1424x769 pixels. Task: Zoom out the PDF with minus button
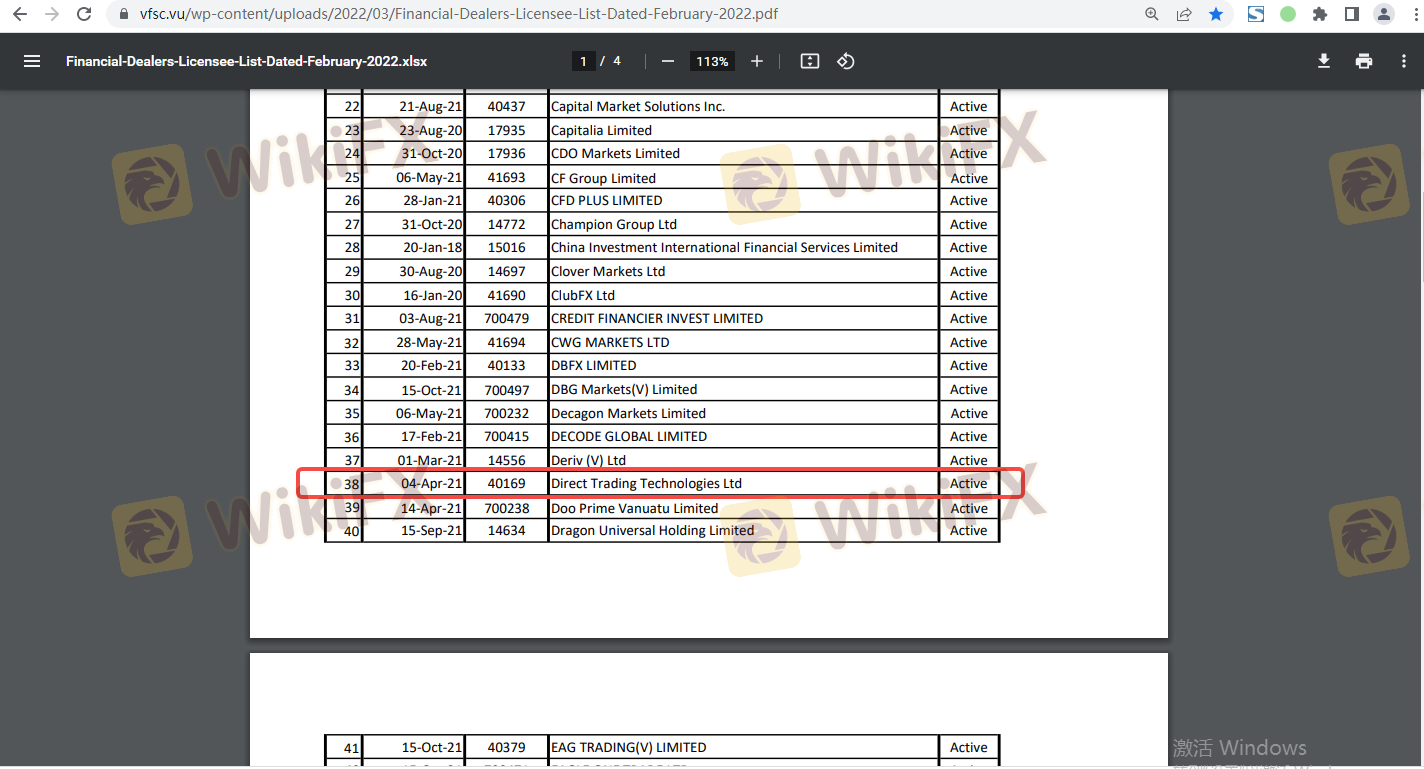point(668,61)
